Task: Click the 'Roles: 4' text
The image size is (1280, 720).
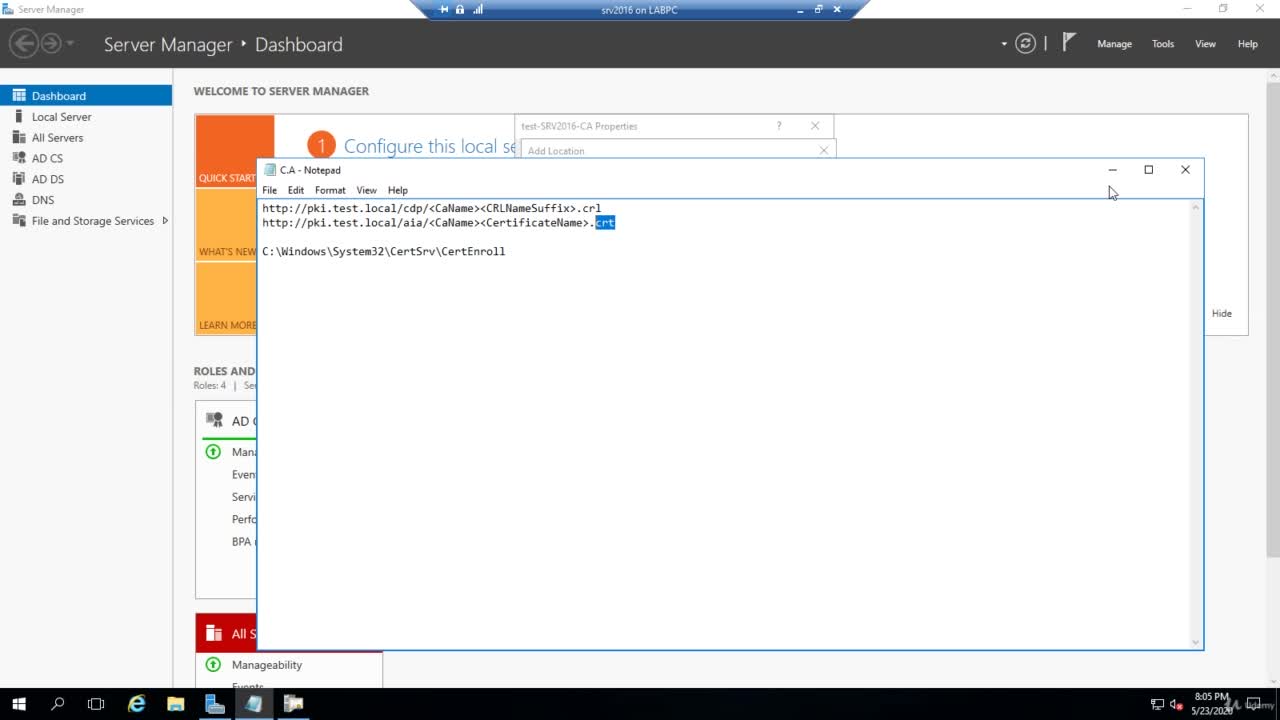Action: [210, 385]
